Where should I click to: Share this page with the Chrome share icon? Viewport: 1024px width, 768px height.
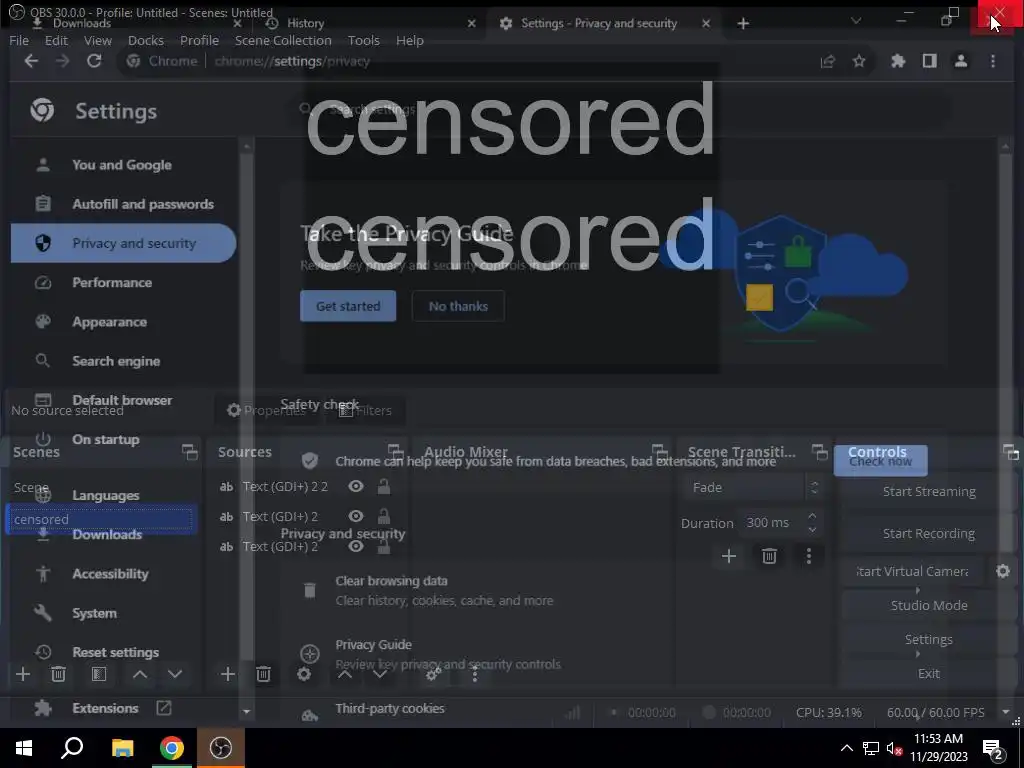tap(827, 61)
